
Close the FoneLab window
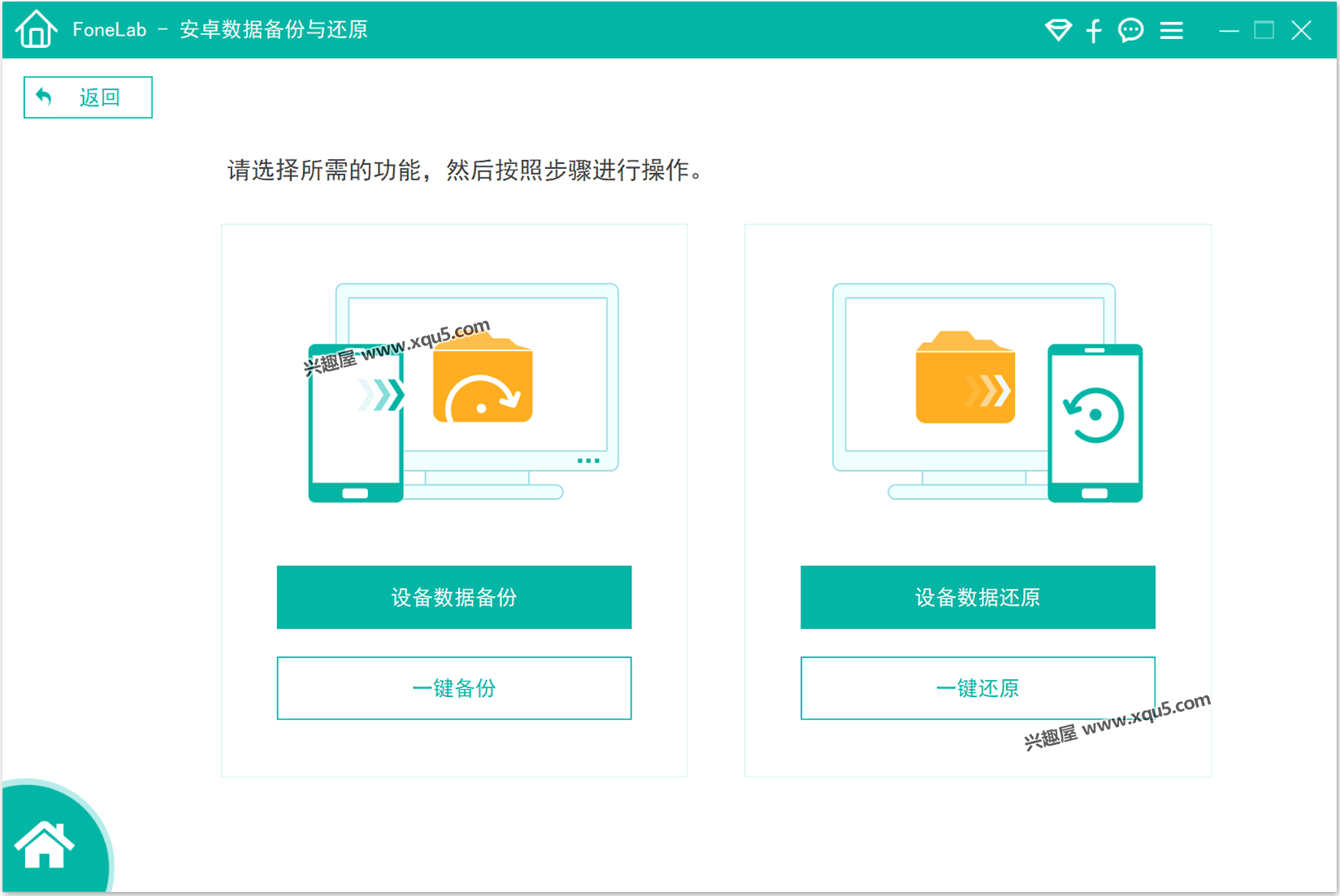click(x=1301, y=31)
